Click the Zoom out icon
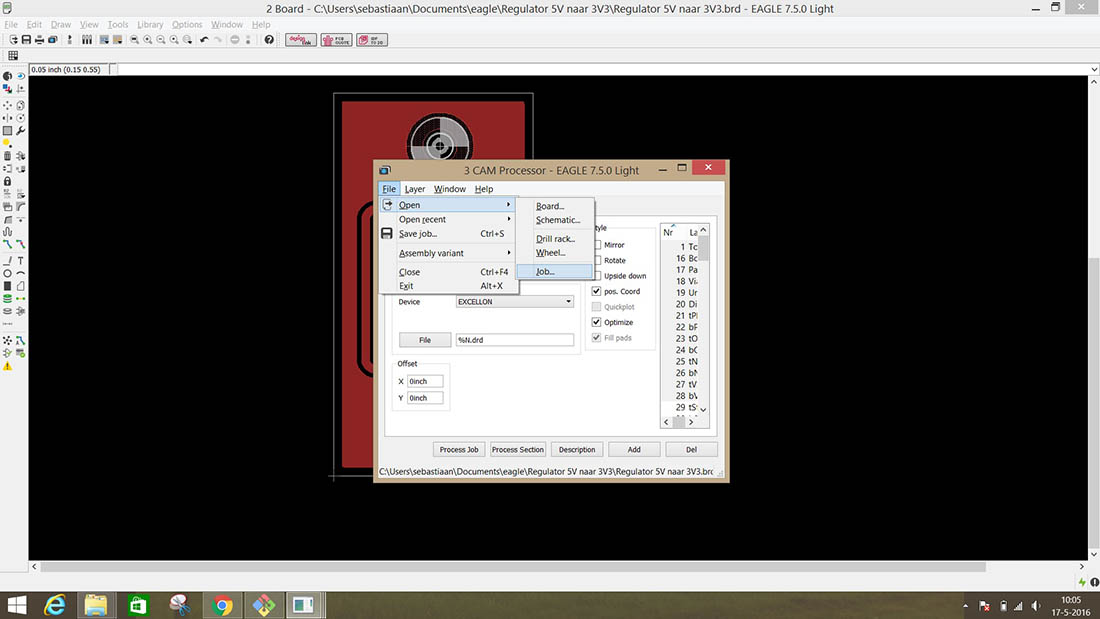 [161, 40]
